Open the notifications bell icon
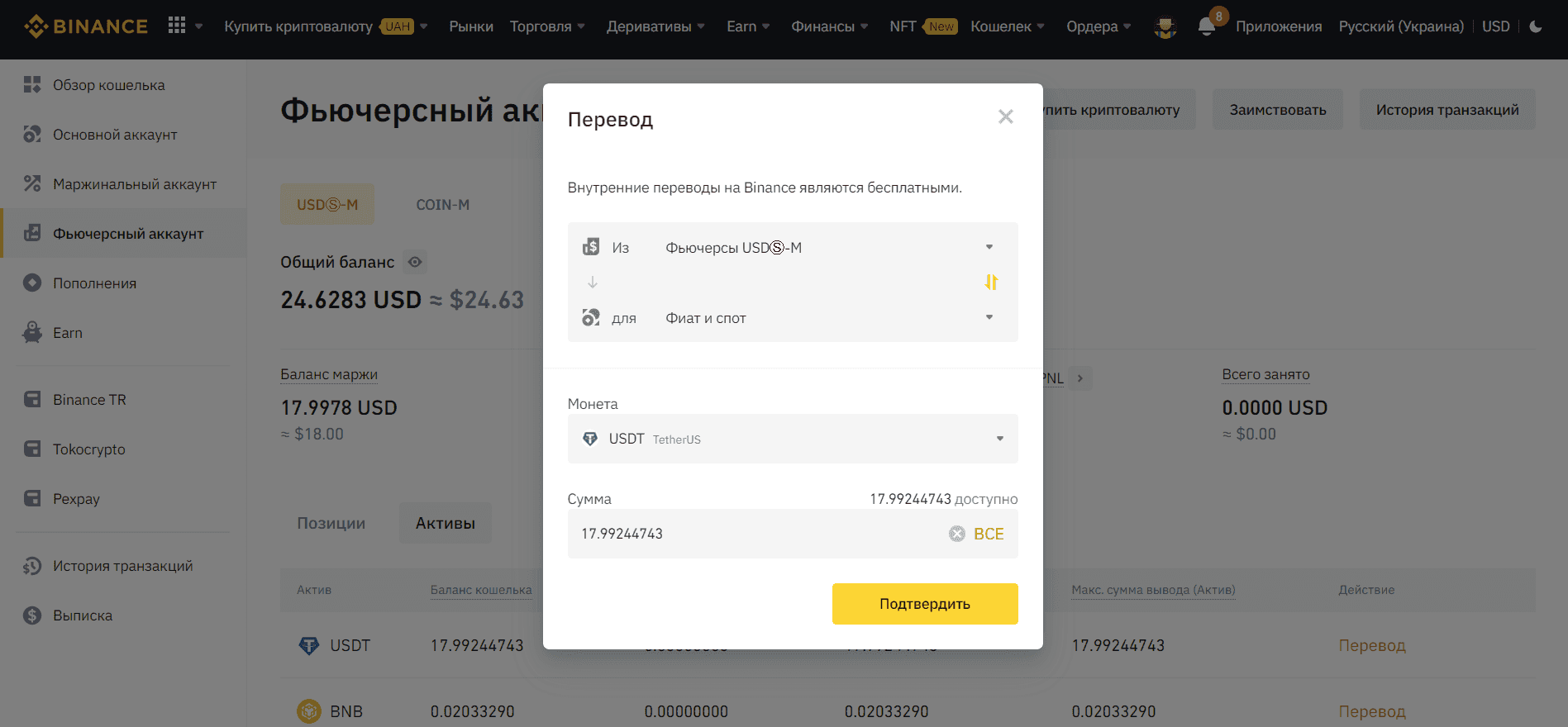Screen dimensions: 1568x727 point(1207,26)
